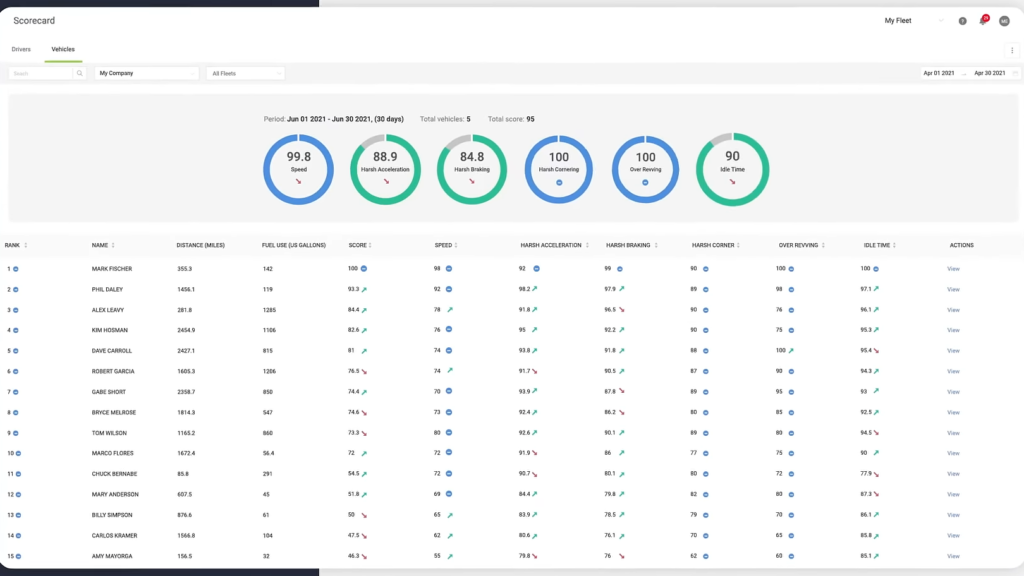Open Mark Fischer's View link
Viewport: 1024px width, 576px height.
pyautogui.click(x=952, y=268)
